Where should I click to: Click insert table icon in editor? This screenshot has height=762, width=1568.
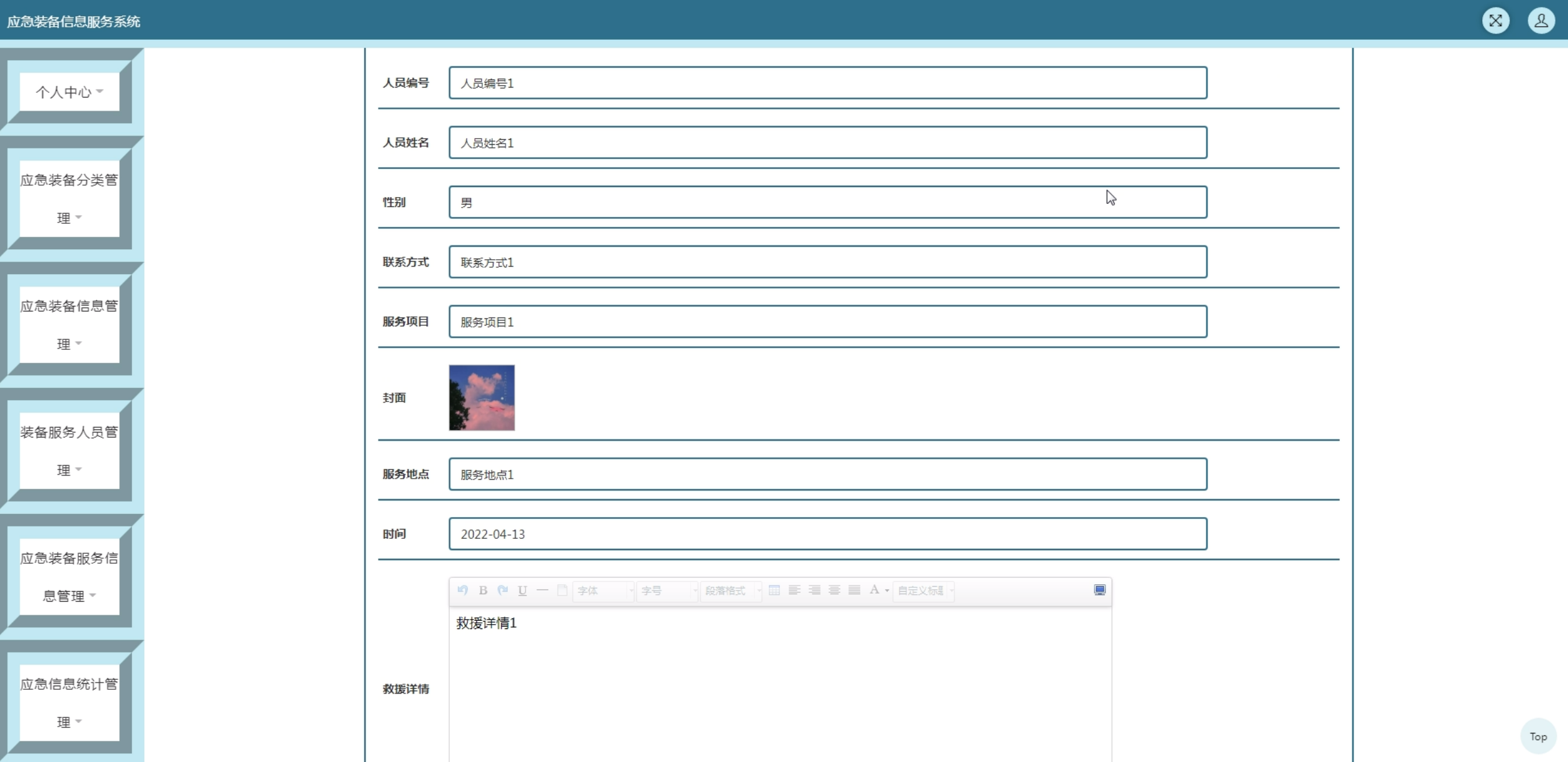(774, 590)
